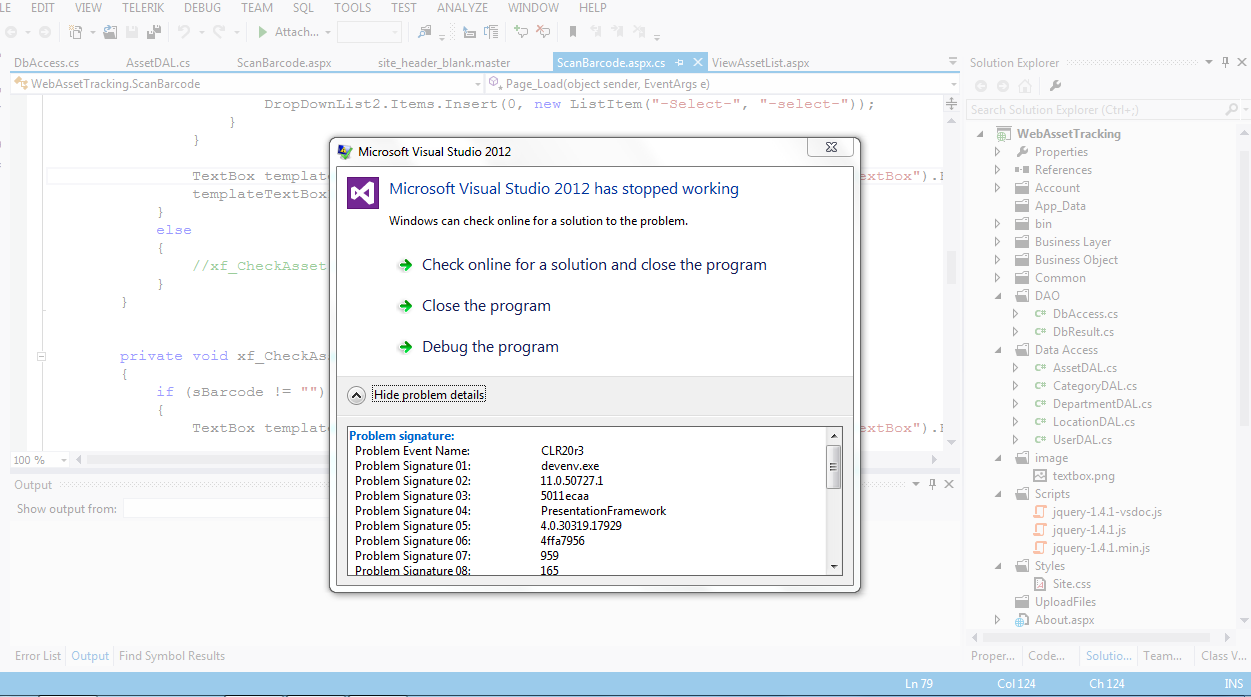This screenshot has height=697, width=1251.
Task: Click the Solution Explorer Back arrow icon
Action: (x=981, y=86)
